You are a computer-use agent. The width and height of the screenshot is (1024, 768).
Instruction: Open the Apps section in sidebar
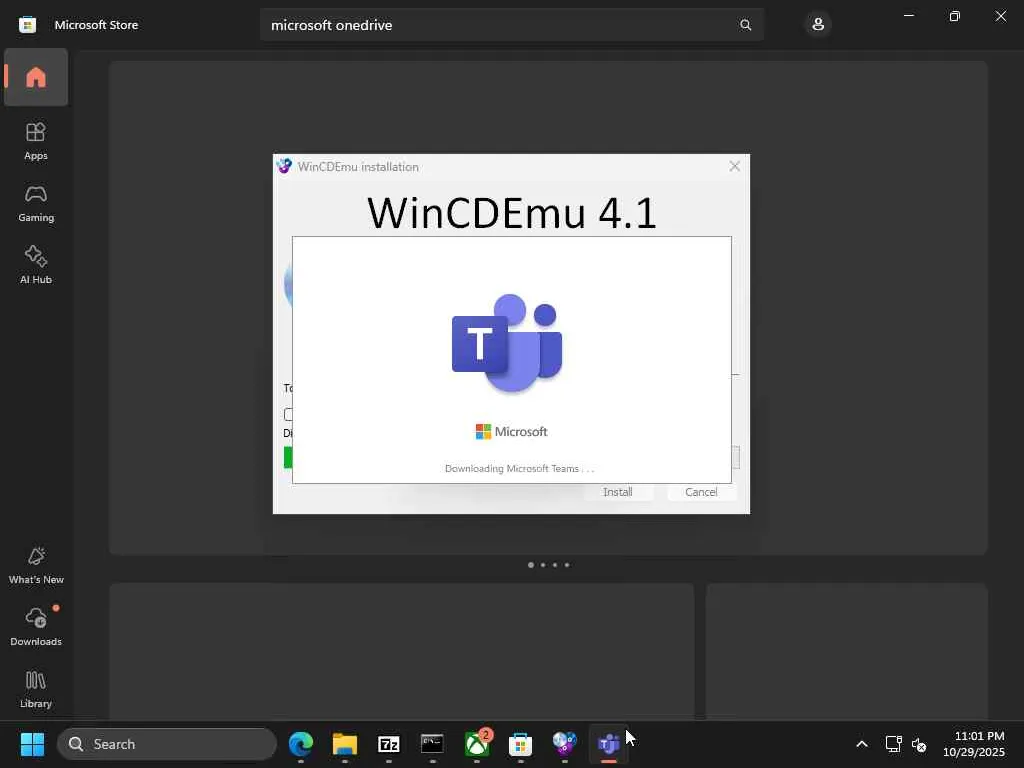pyautogui.click(x=36, y=141)
